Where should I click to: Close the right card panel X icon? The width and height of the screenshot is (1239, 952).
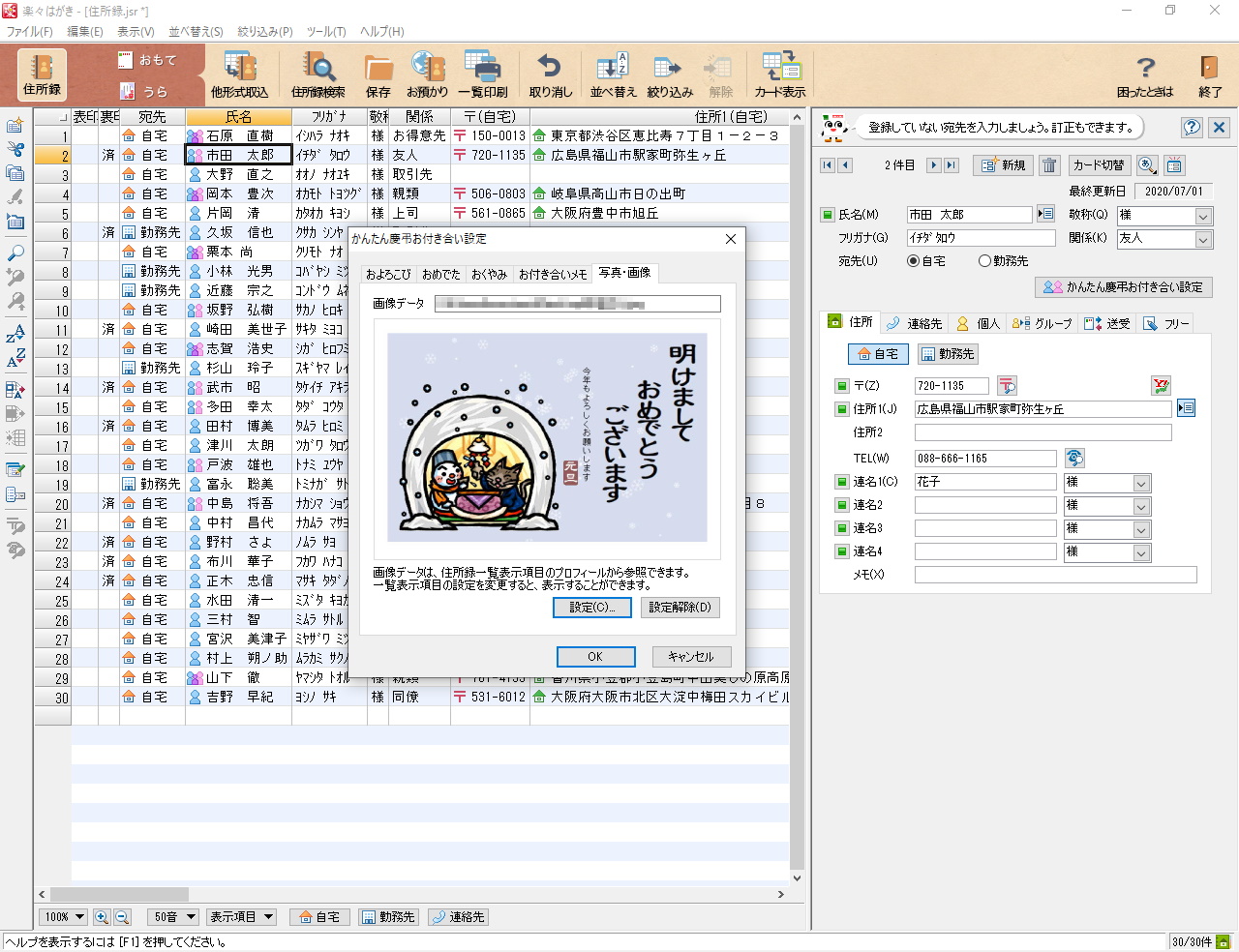coord(1219,127)
